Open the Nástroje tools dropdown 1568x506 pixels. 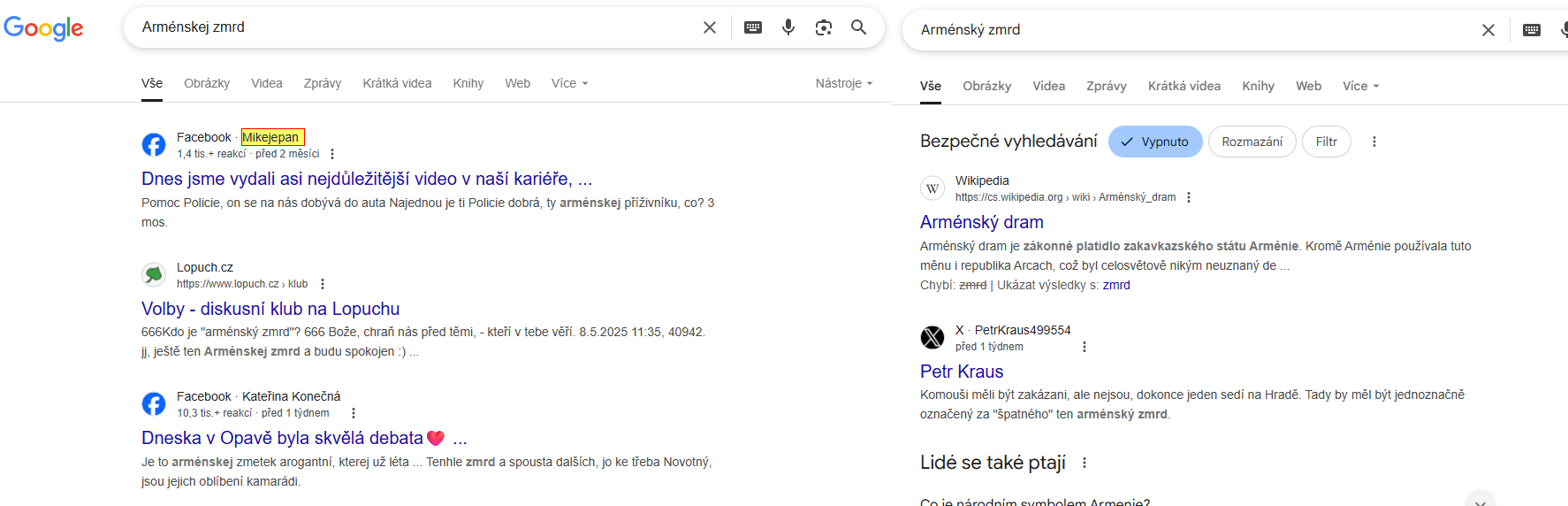844,83
